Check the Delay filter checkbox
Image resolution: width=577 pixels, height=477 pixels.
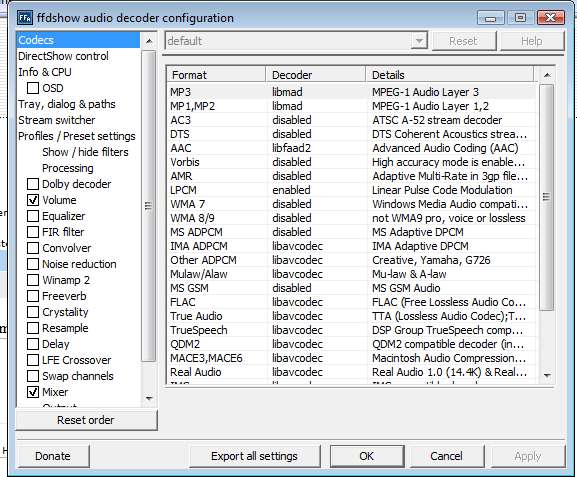point(33,344)
